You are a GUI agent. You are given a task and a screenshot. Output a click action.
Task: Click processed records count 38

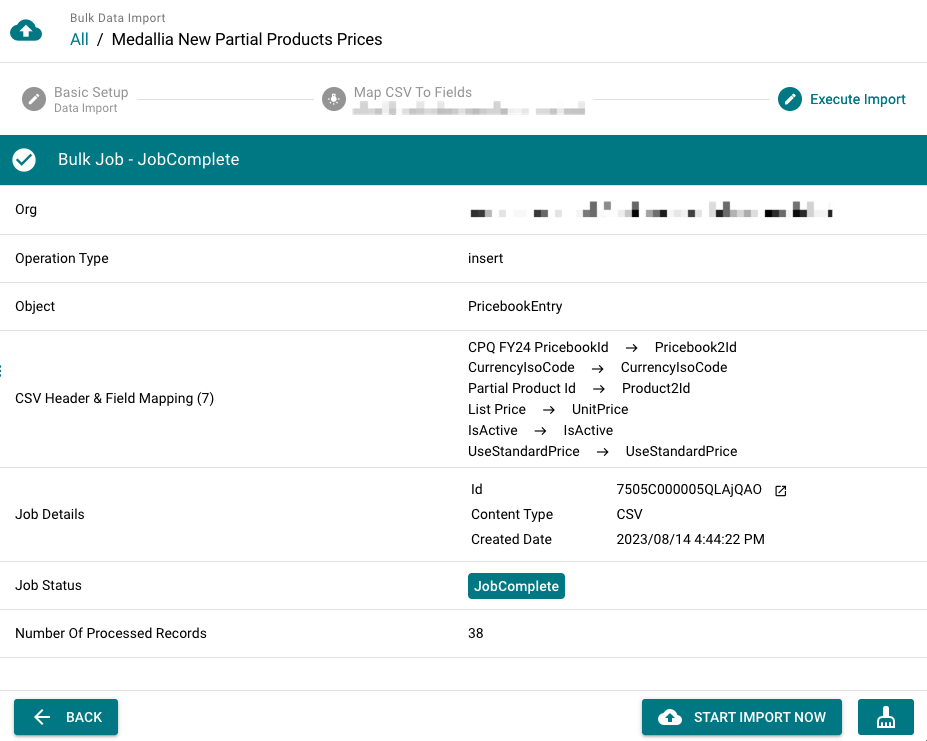pos(475,633)
